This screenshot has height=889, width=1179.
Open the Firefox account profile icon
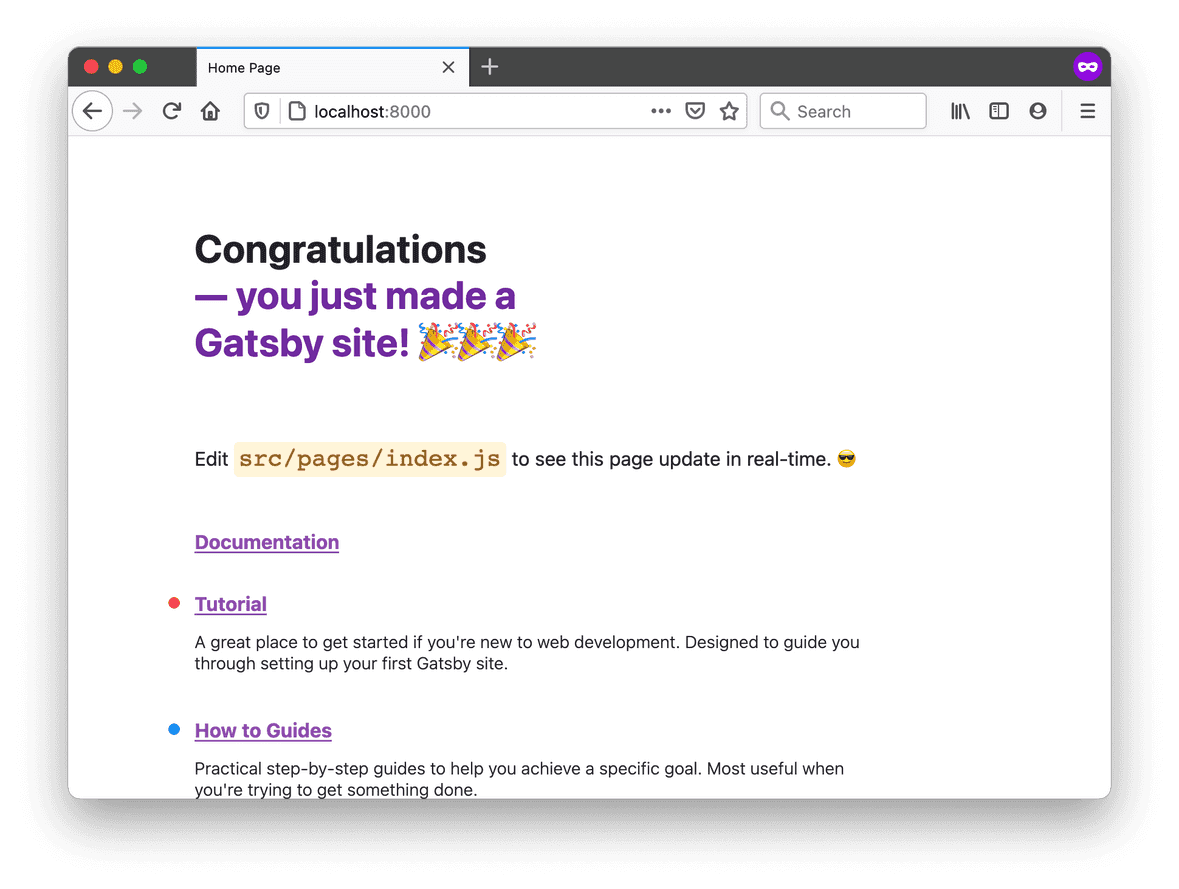pos(1037,111)
